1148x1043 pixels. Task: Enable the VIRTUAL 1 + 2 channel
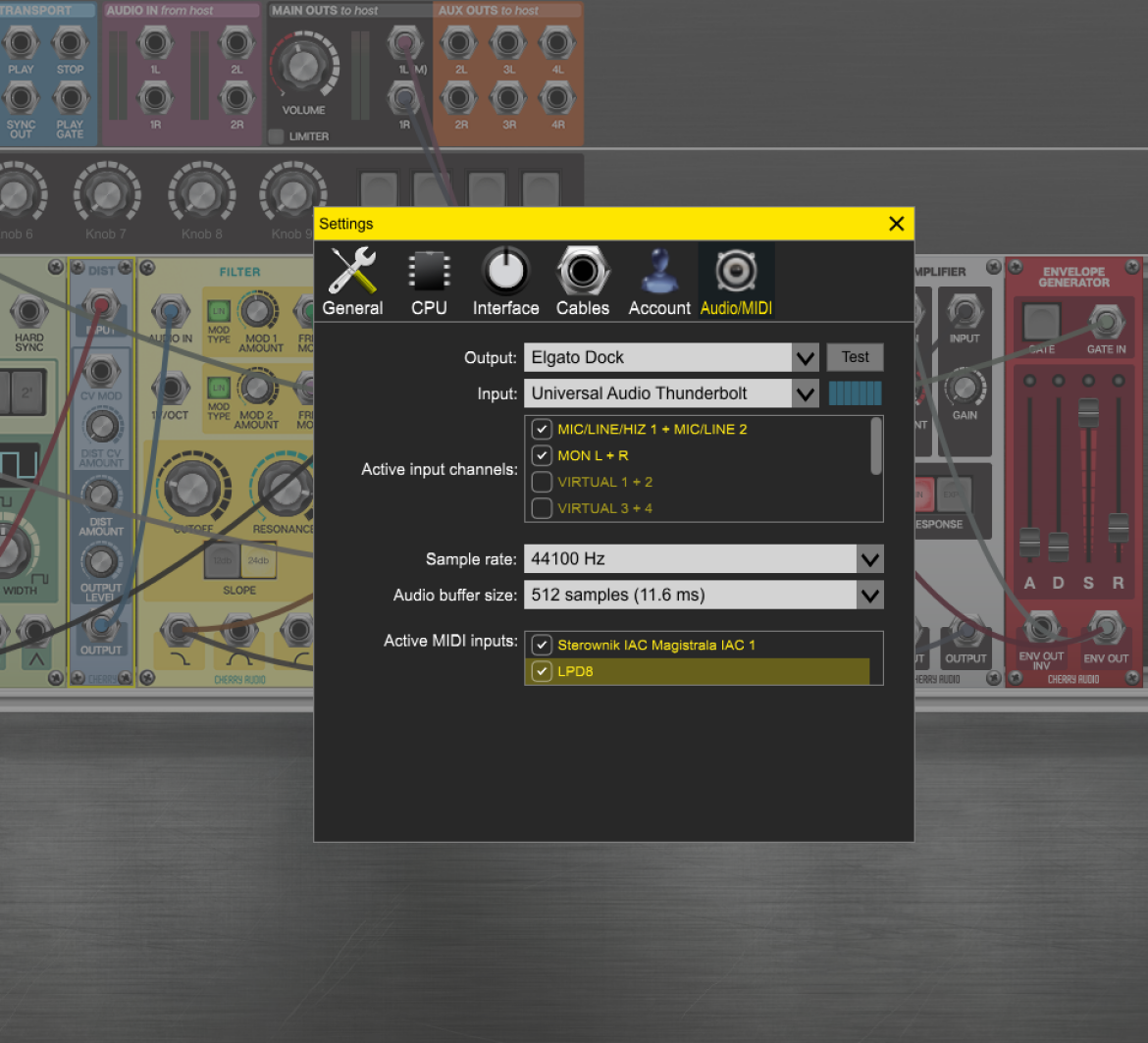[542, 482]
